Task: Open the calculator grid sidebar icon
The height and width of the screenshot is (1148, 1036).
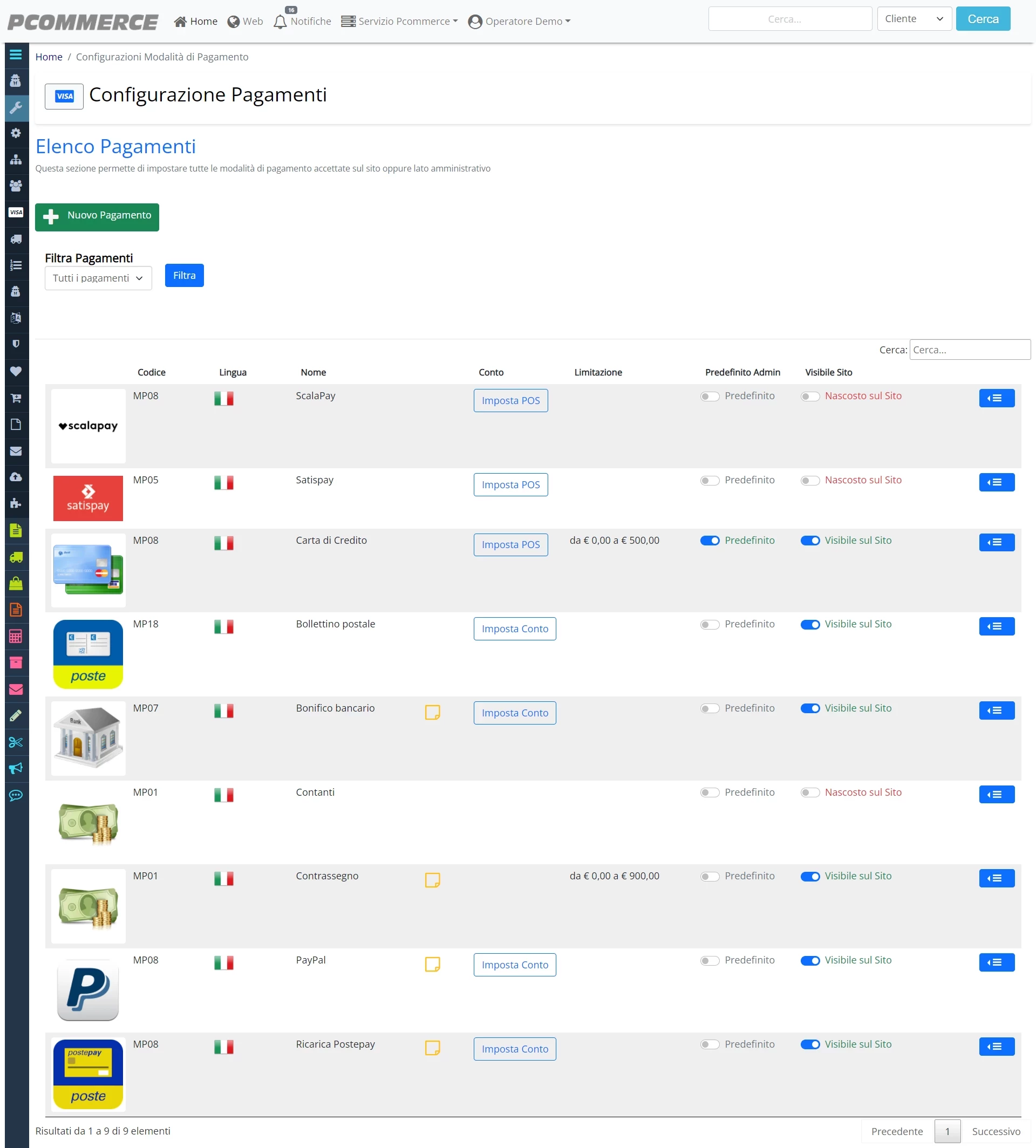Action: [x=16, y=635]
